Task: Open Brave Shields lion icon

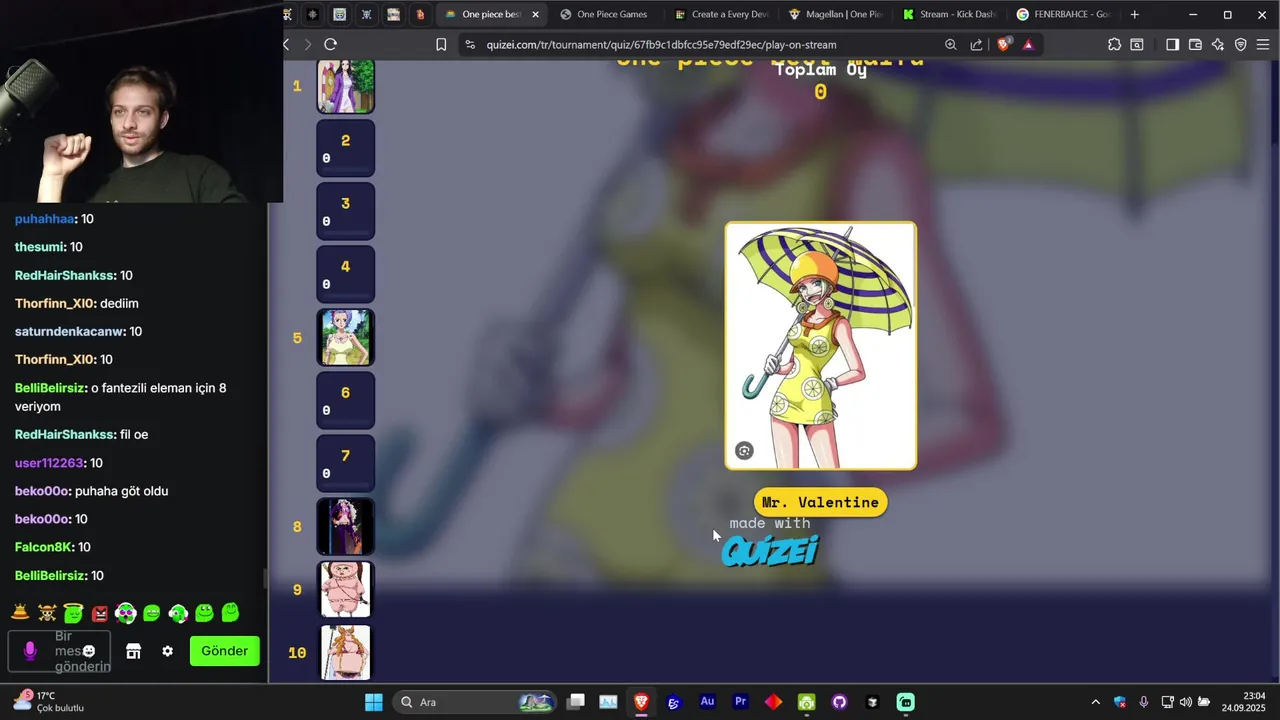Action: 1004,44
